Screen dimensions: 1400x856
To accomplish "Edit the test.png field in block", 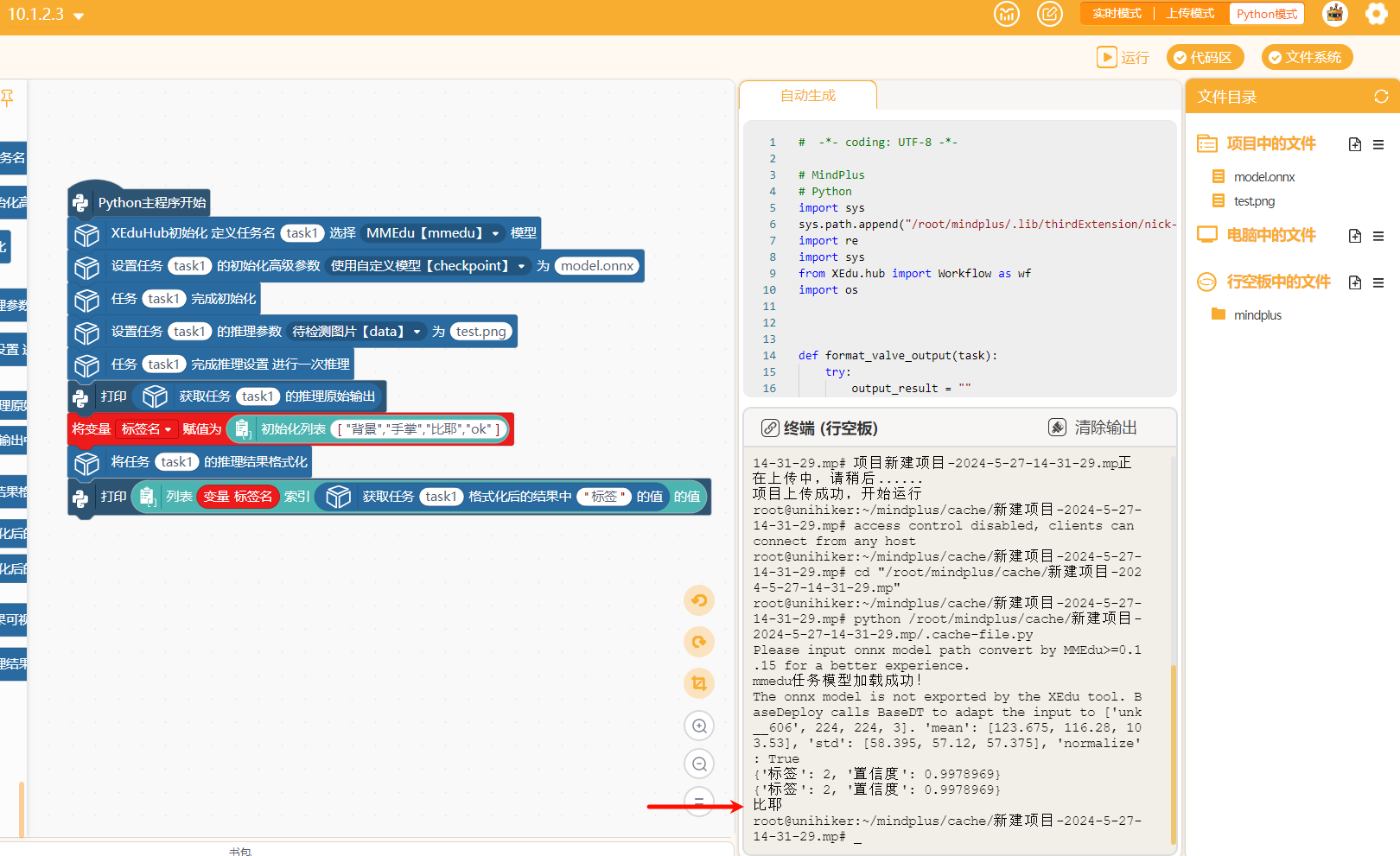I will click(481, 332).
